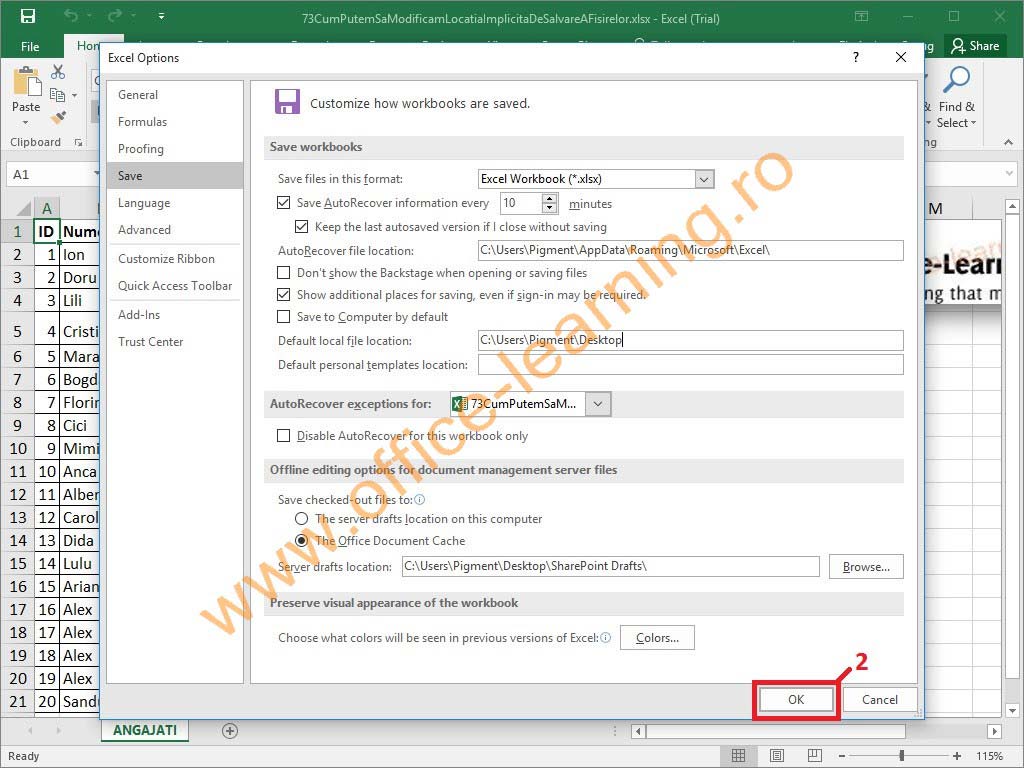Expand the Paste options arrow
The image size is (1024, 768).
coord(25,122)
